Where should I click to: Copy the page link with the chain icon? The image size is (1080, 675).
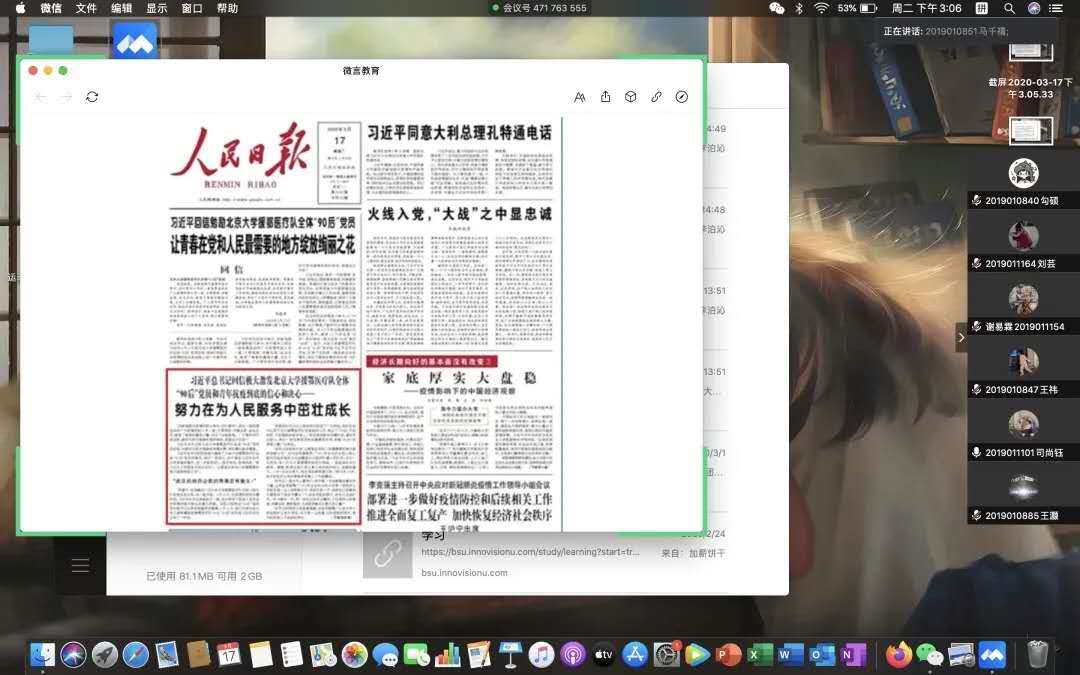coord(657,97)
